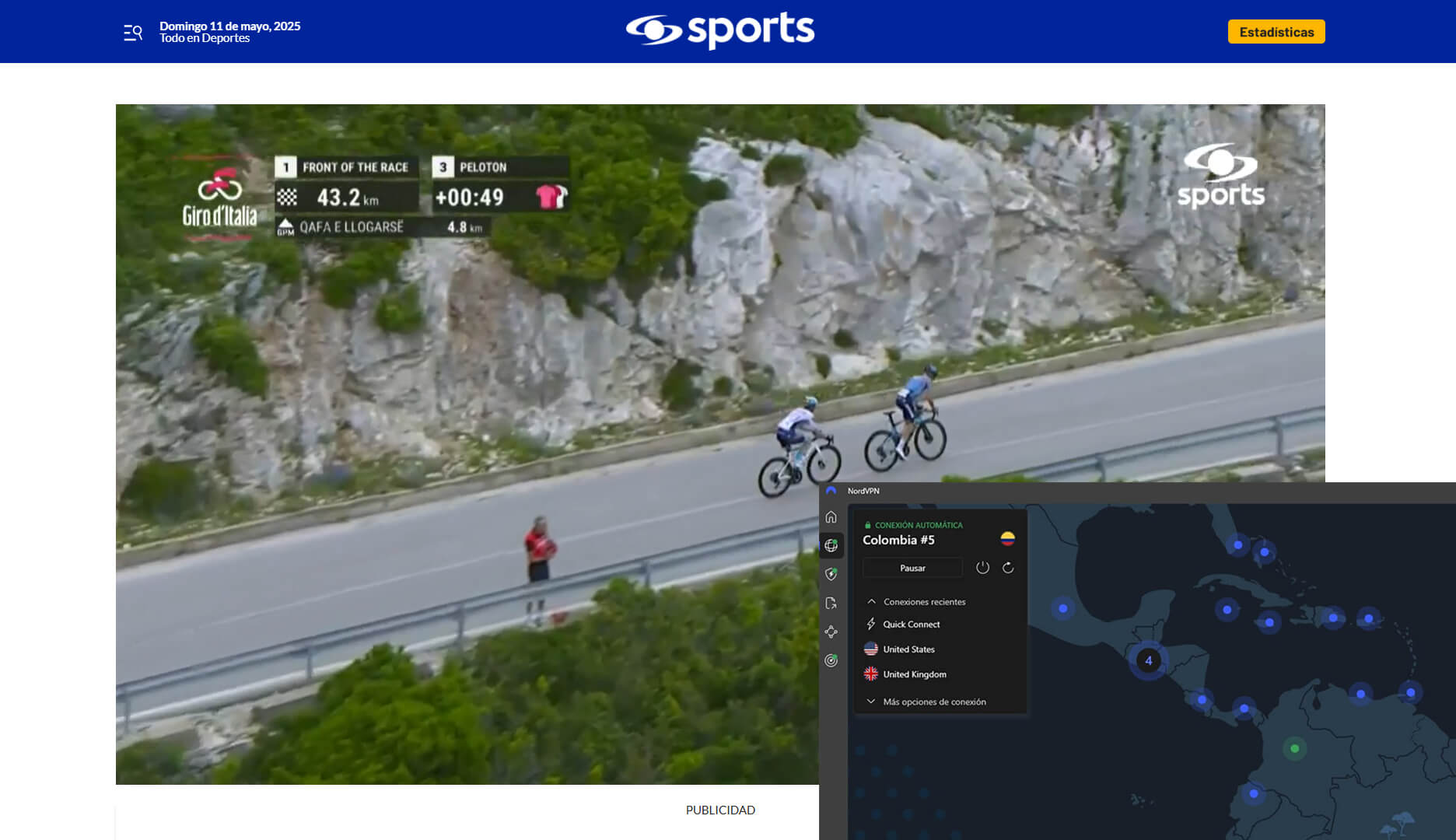
Task: Expand Más opciones de conexión
Action: point(926,702)
